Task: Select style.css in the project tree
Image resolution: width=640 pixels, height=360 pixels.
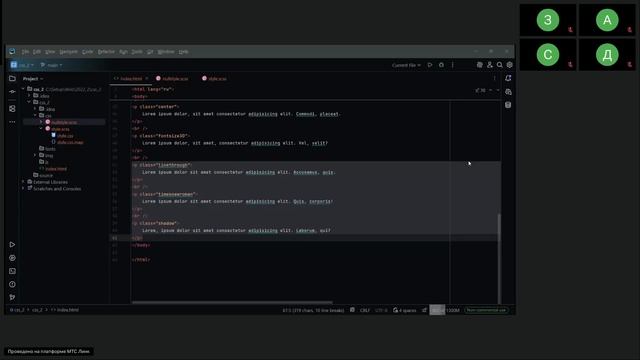Action: (x=62, y=136)
